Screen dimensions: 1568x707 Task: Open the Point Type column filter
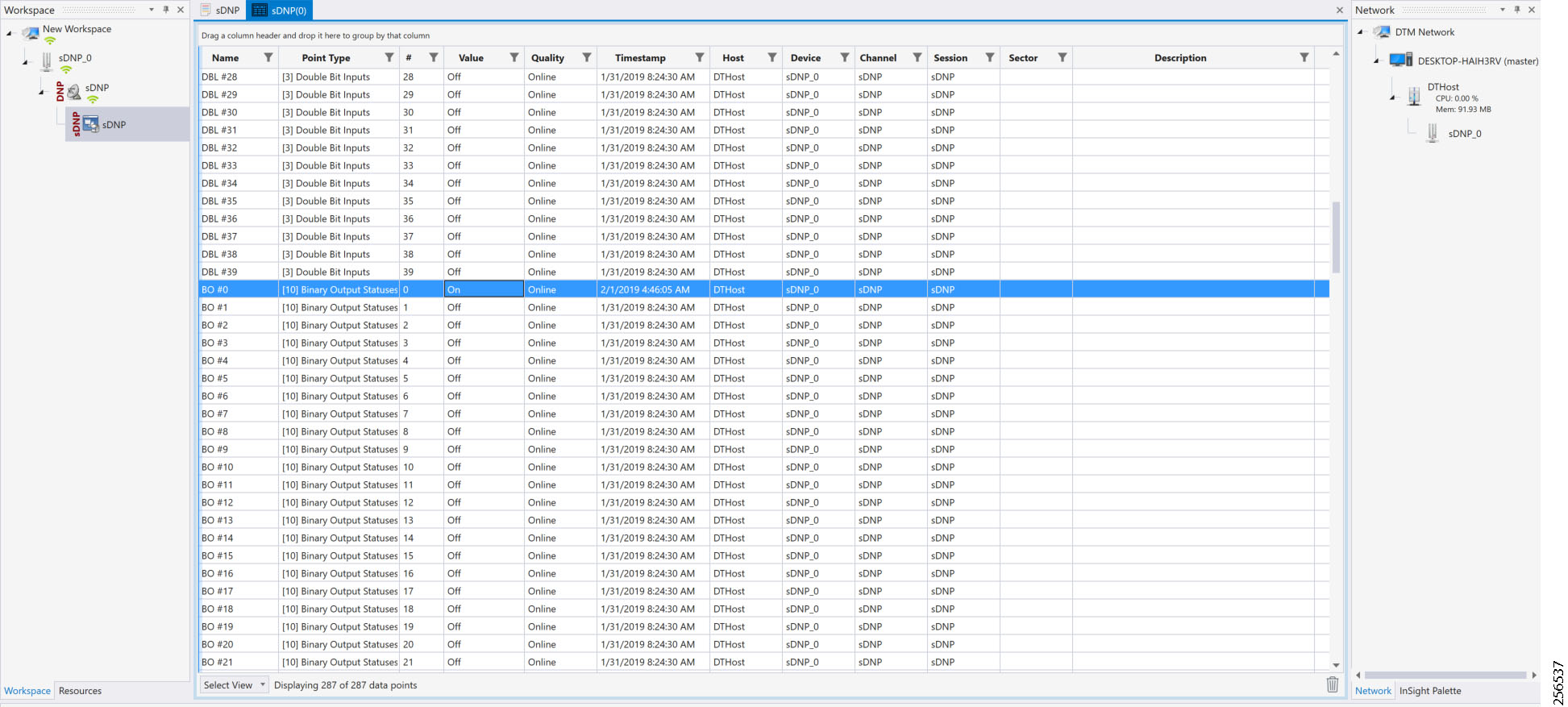pos(389,58)
